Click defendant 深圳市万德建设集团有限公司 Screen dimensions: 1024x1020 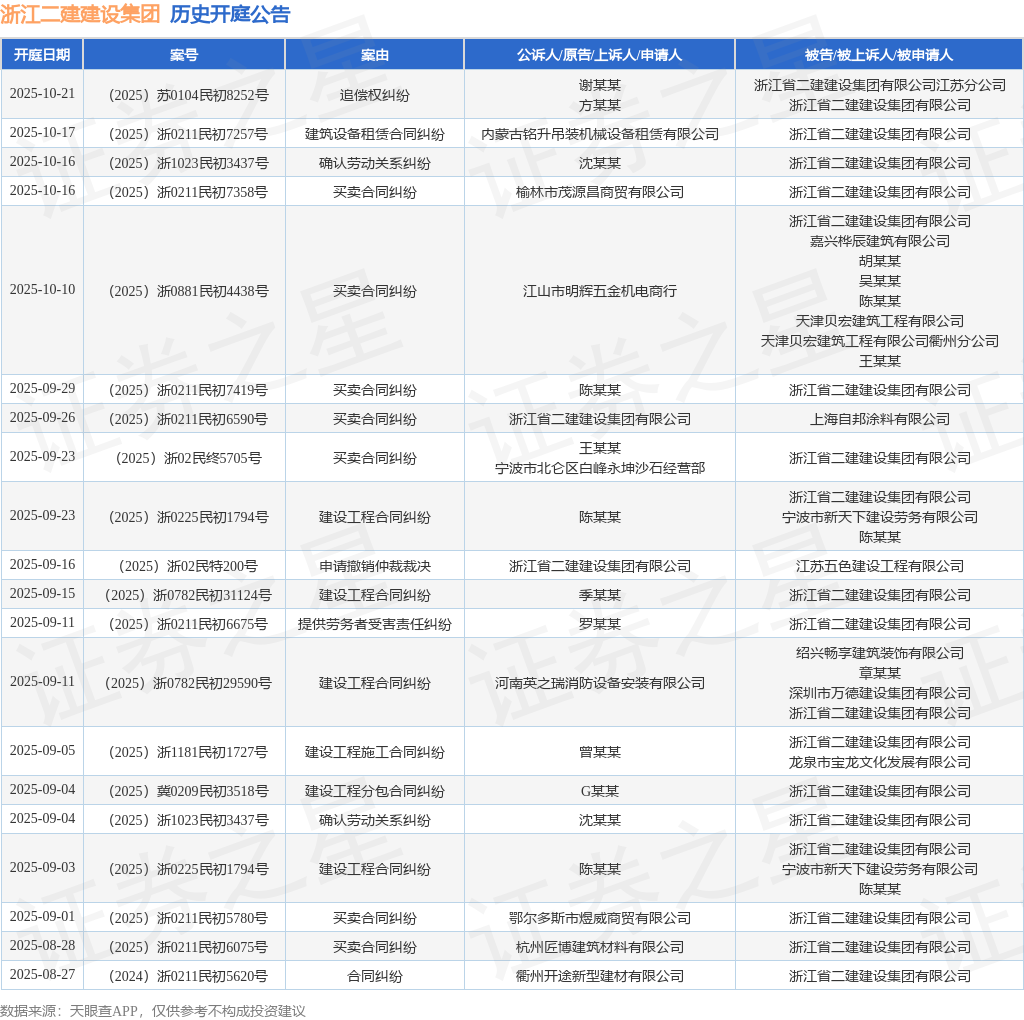pos(880,693)
